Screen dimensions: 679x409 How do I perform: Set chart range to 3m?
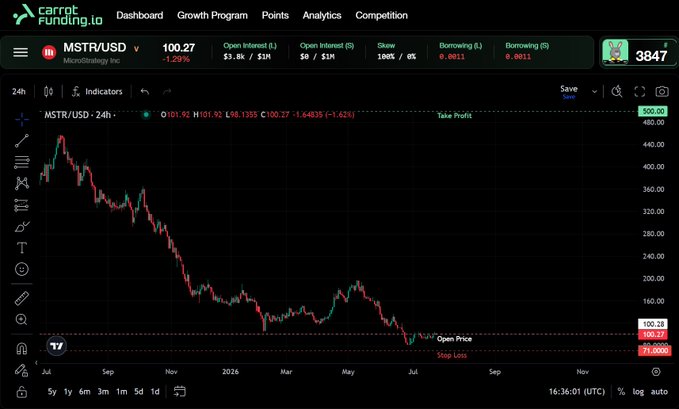click(x=103, y=392)
